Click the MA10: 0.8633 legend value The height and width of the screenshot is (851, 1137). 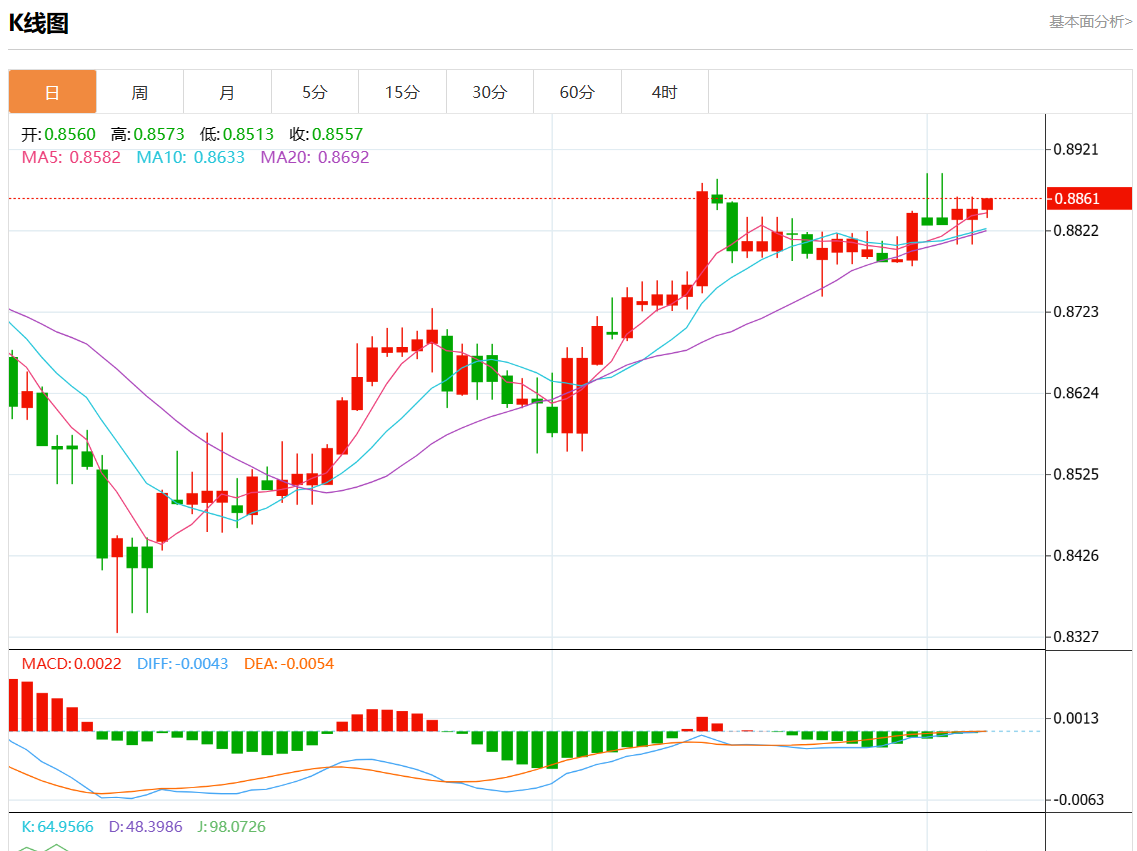tap(191, 157)
